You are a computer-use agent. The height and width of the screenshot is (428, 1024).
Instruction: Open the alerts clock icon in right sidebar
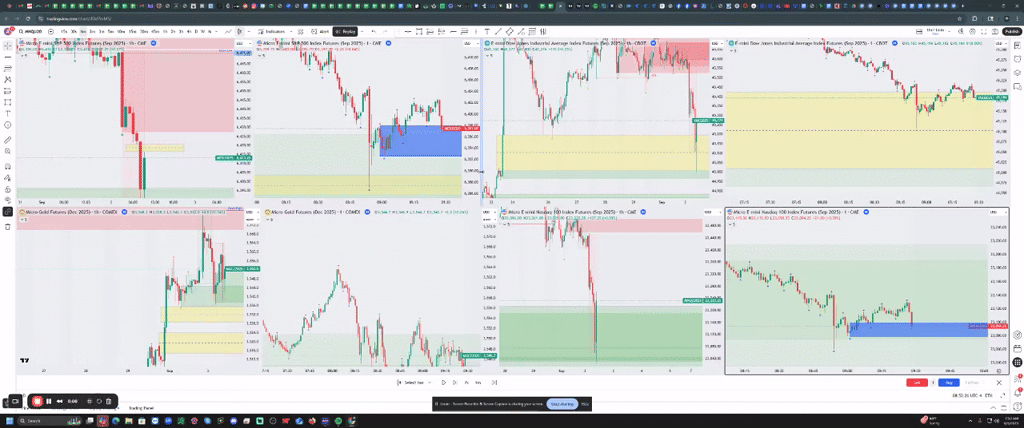1017,59
